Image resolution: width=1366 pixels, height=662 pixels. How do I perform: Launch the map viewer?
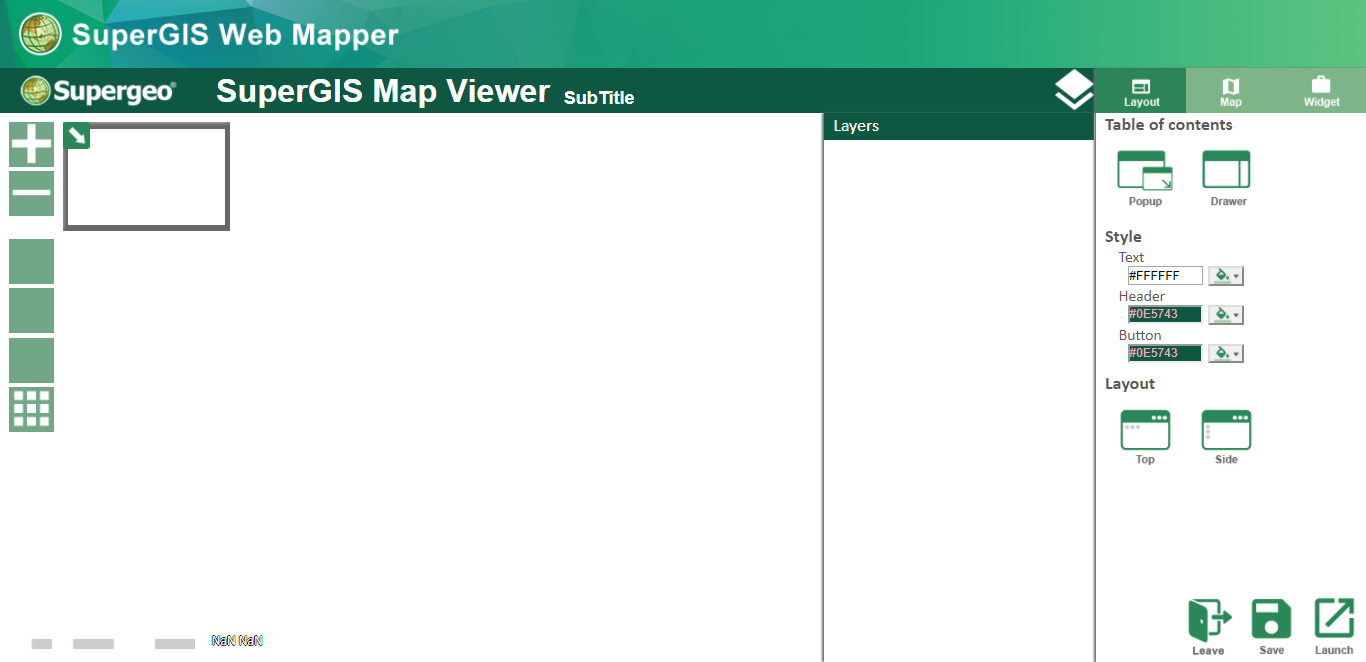(x=1334, y=627)
